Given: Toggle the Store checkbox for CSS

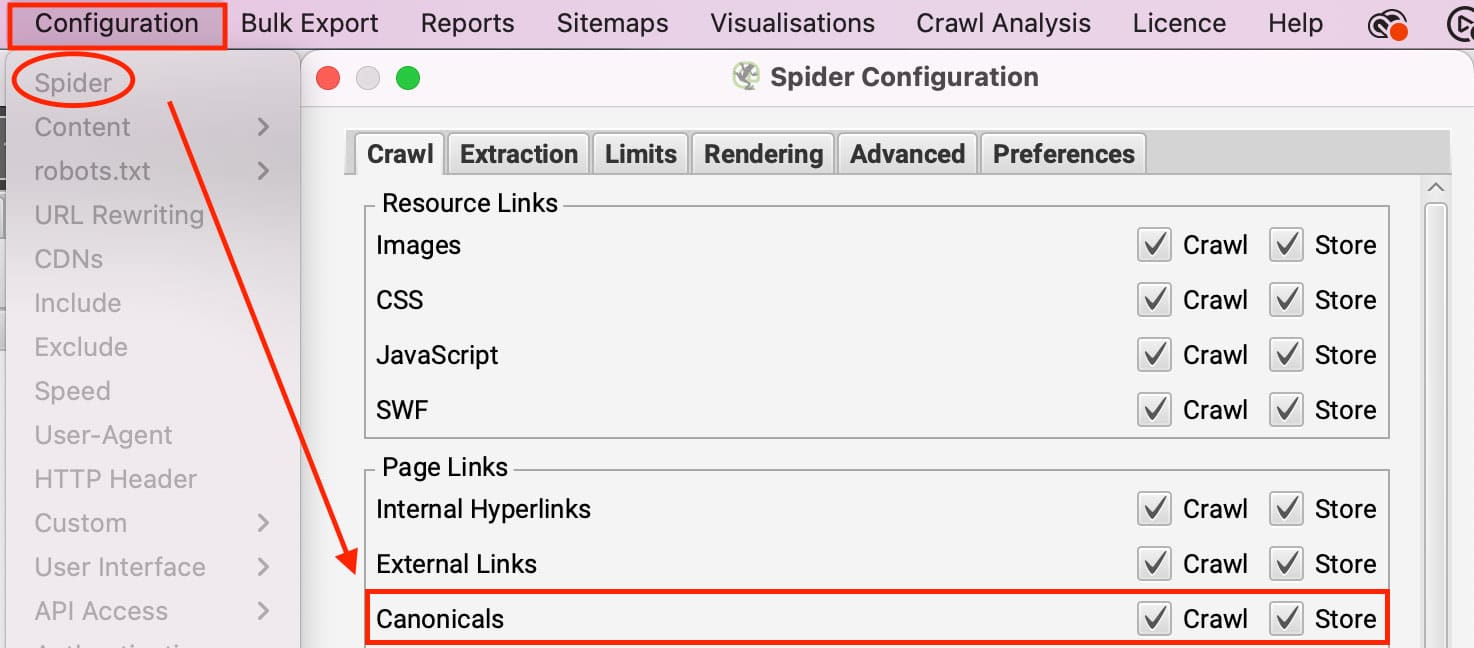Looking at the screenshot, I should 1286,300.
